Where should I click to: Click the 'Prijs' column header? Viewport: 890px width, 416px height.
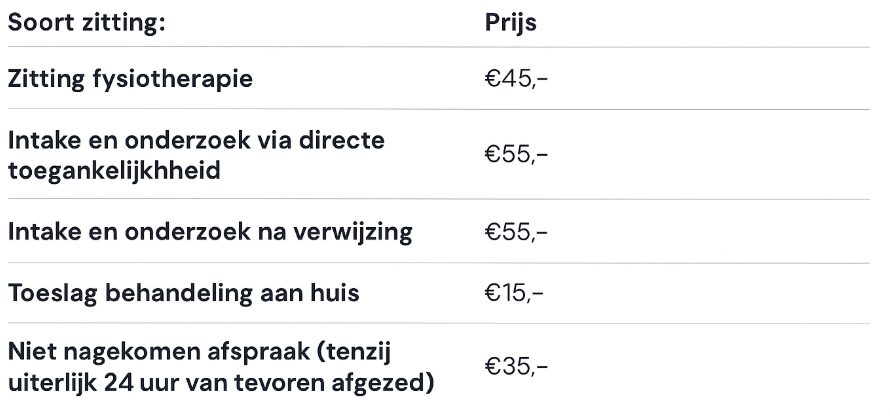pyautogui.click(x=510, y=24)
